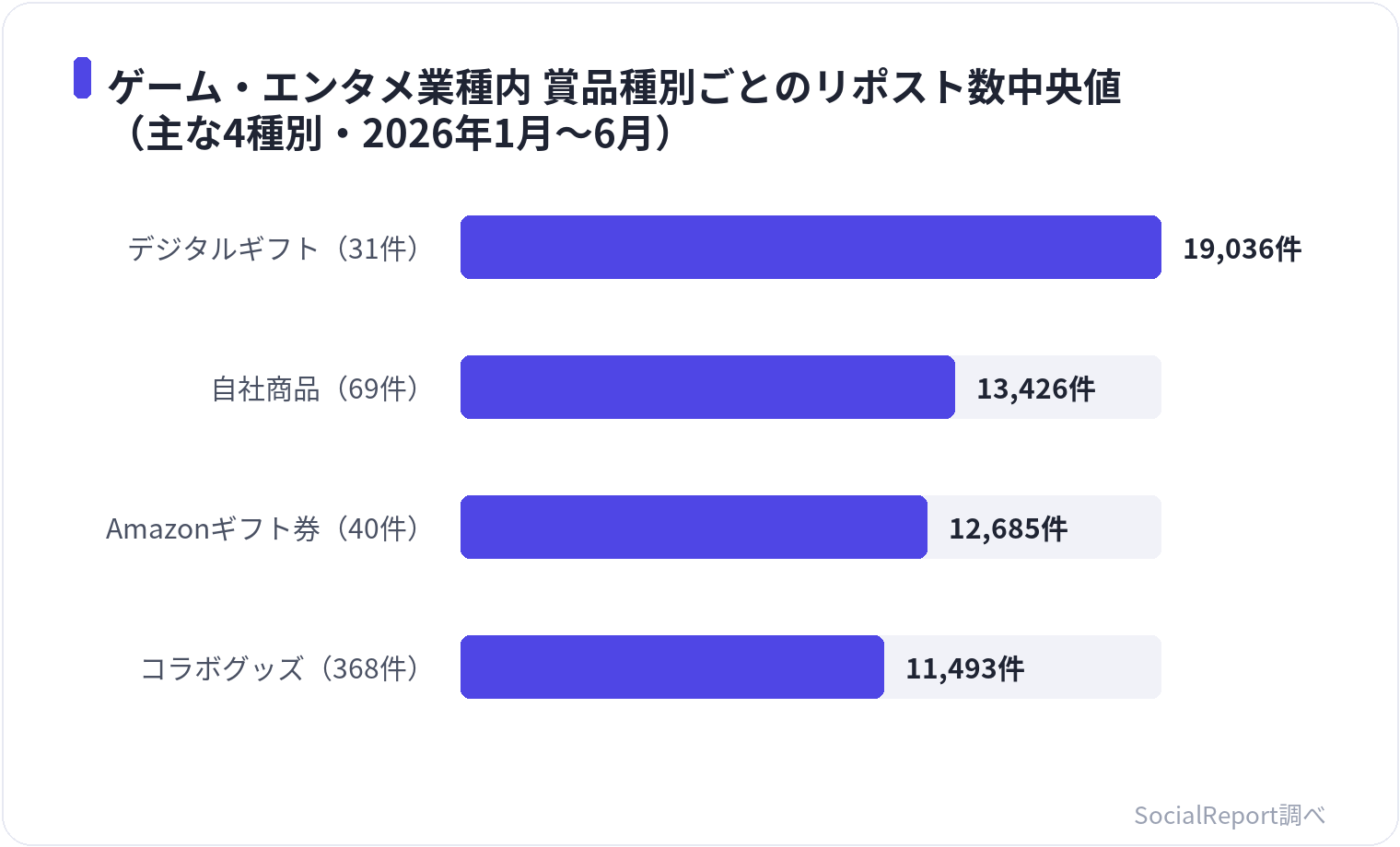
Task: Click the 自社商品 purple bar
Action: click(x=707, y=387)
